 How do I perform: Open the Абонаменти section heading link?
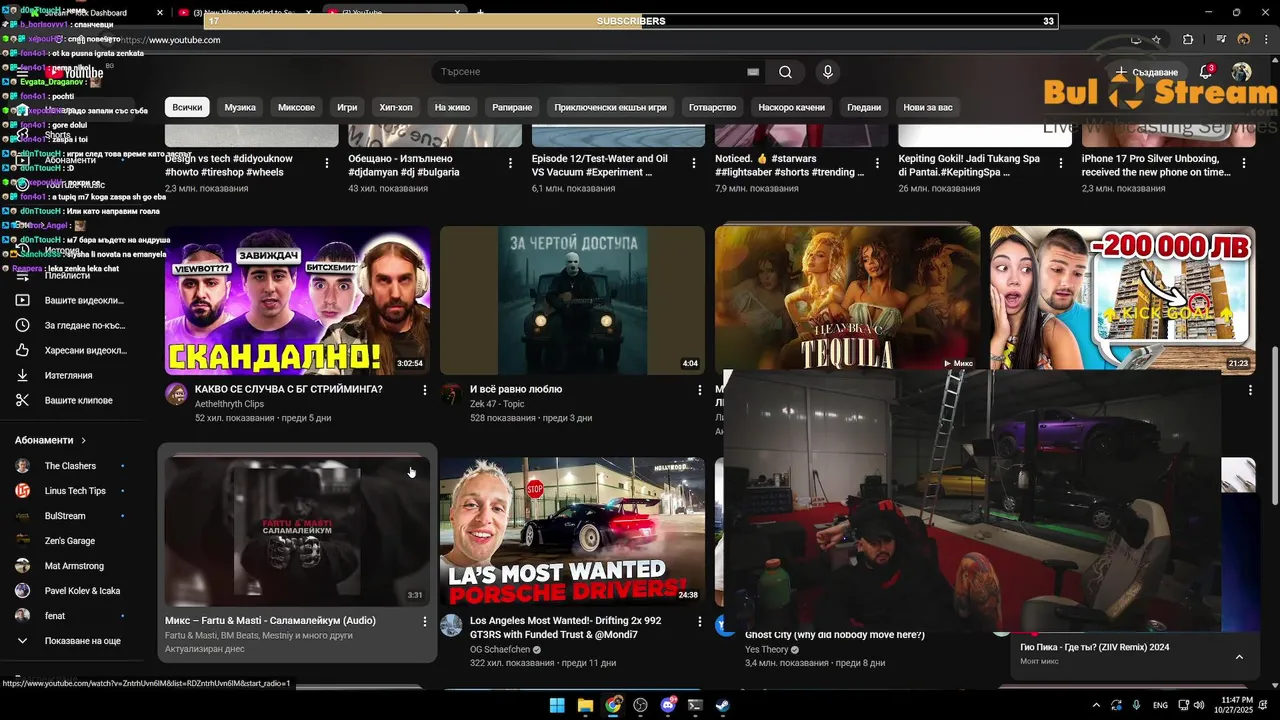click(x=50, y=440)
